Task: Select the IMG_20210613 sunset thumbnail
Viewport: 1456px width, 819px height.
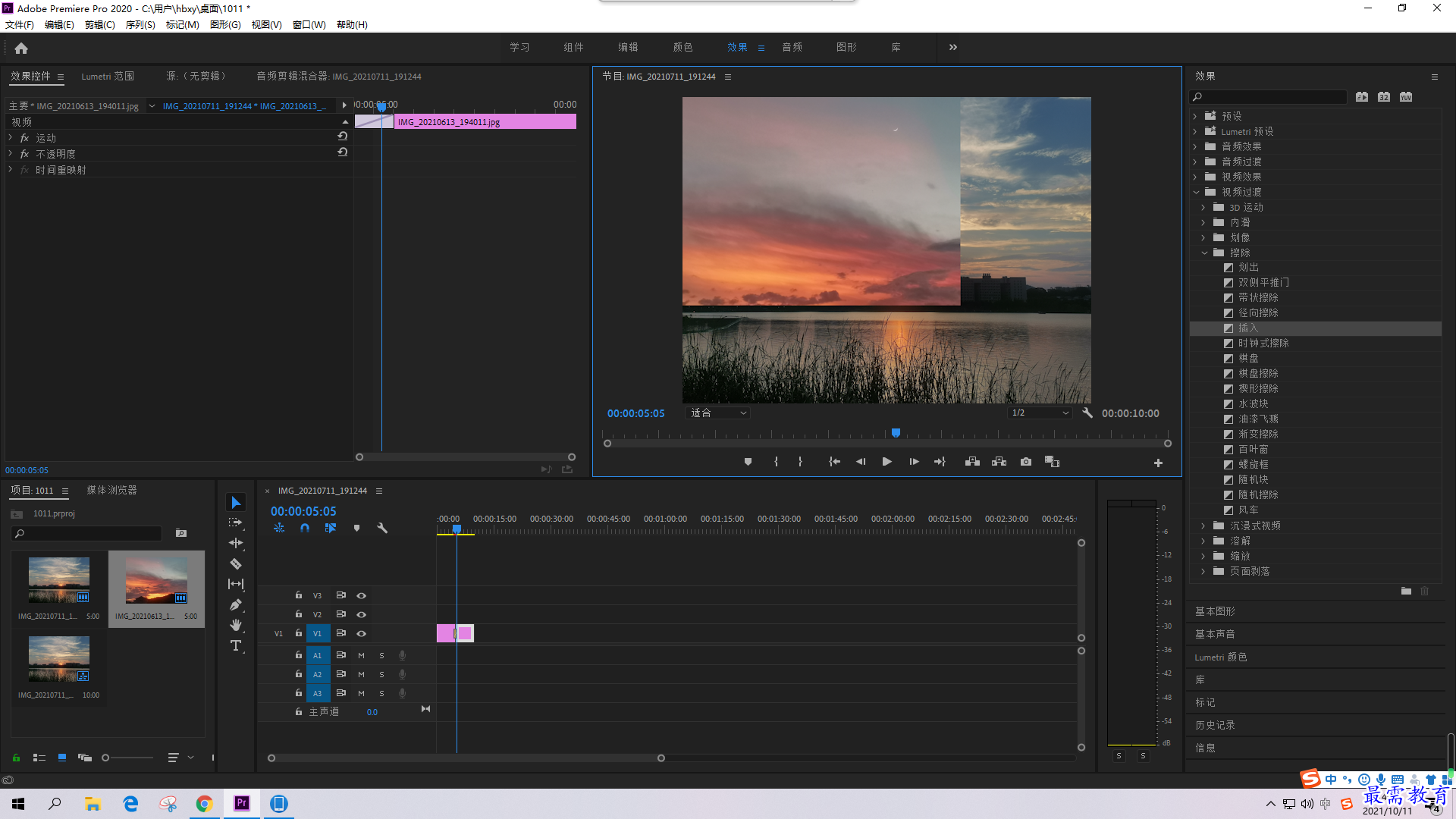Action: pos(156,580)
